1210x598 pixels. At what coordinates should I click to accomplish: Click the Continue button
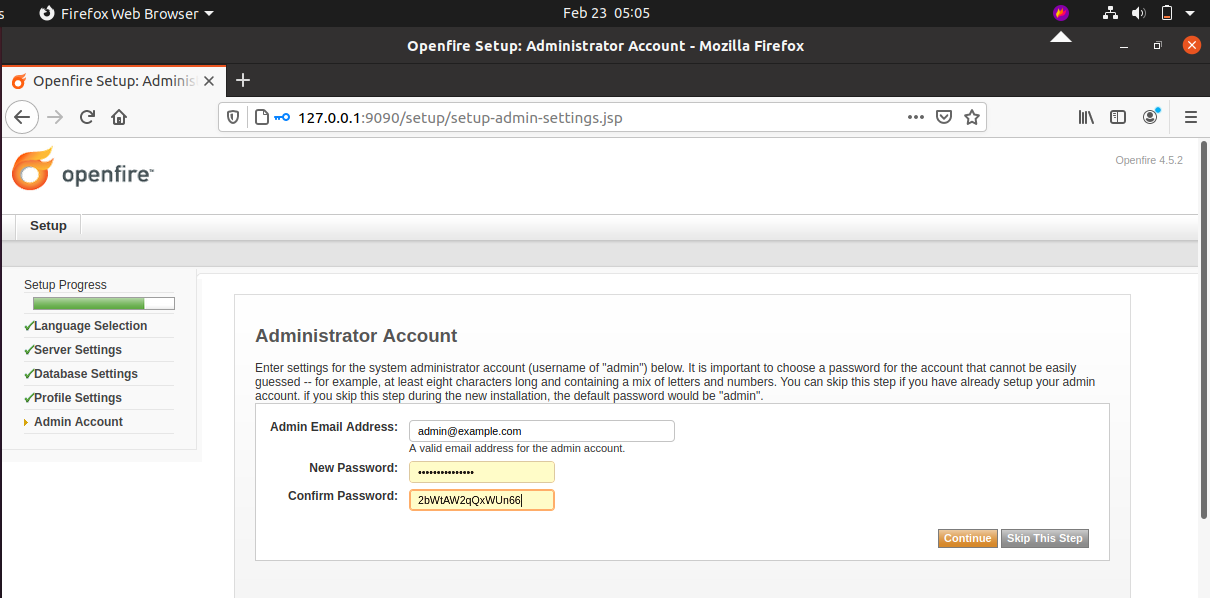(968, 538)
